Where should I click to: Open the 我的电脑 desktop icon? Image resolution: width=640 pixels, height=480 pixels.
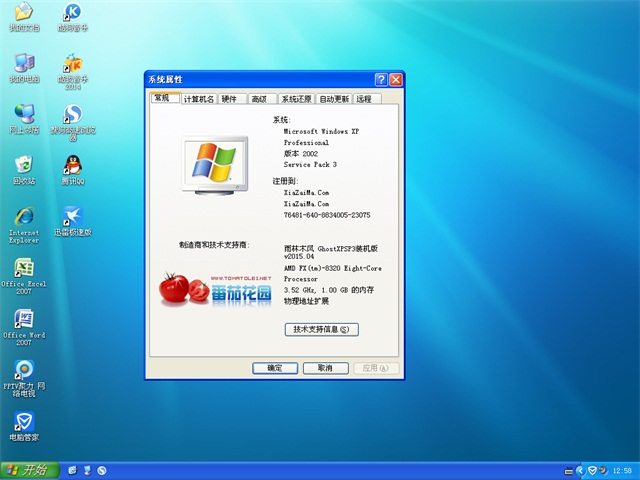tap(22, 64)
